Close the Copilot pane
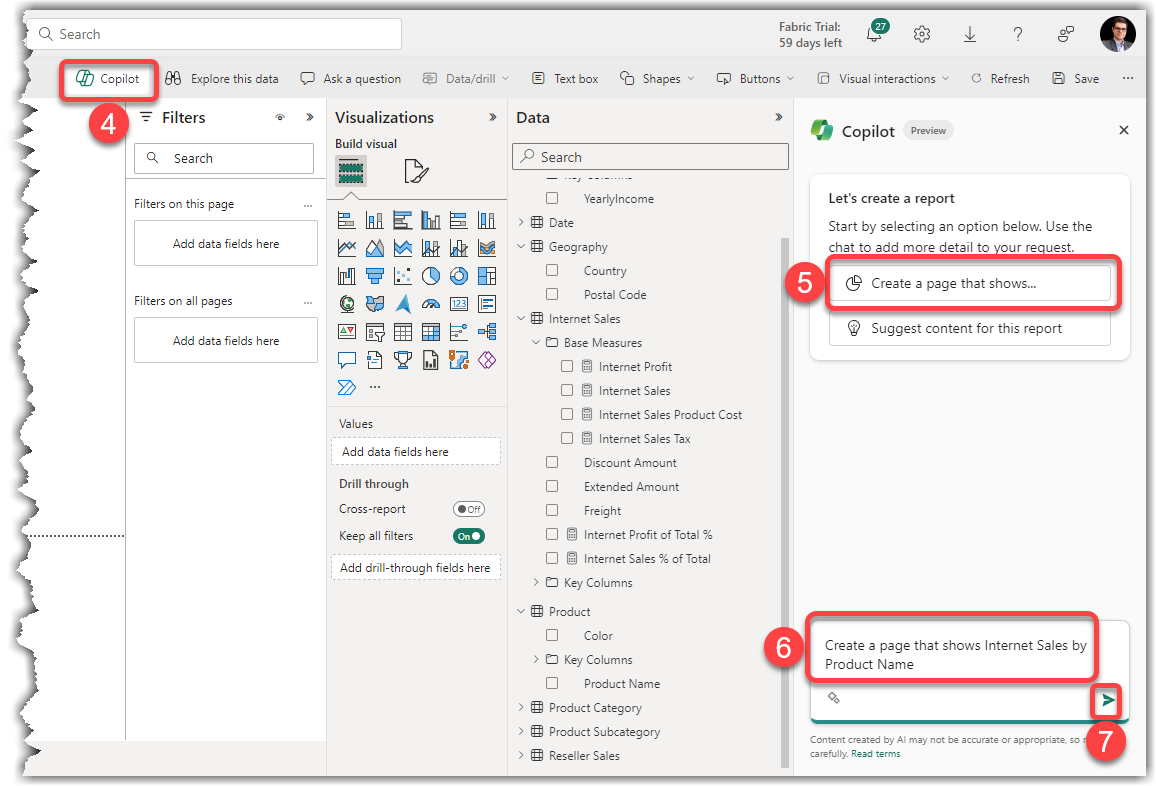Viewport: 1156px width, 786px height. point(1123,130)
